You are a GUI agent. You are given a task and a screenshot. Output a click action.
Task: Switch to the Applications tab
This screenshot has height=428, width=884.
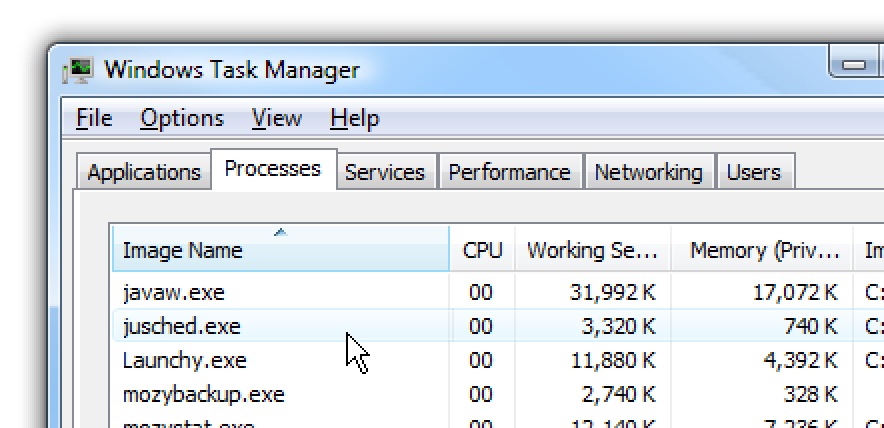[x=144, y=172]
